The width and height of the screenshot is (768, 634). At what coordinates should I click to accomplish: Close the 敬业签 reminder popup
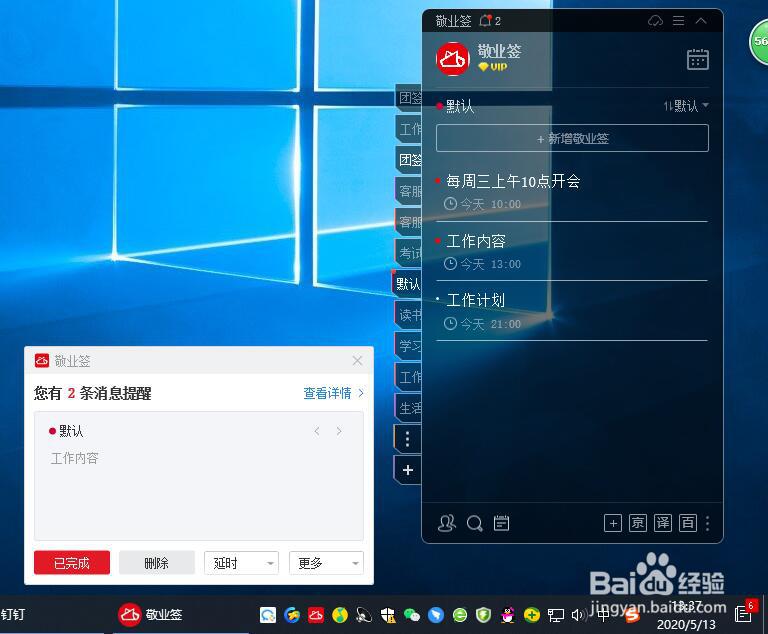point(358,361)
